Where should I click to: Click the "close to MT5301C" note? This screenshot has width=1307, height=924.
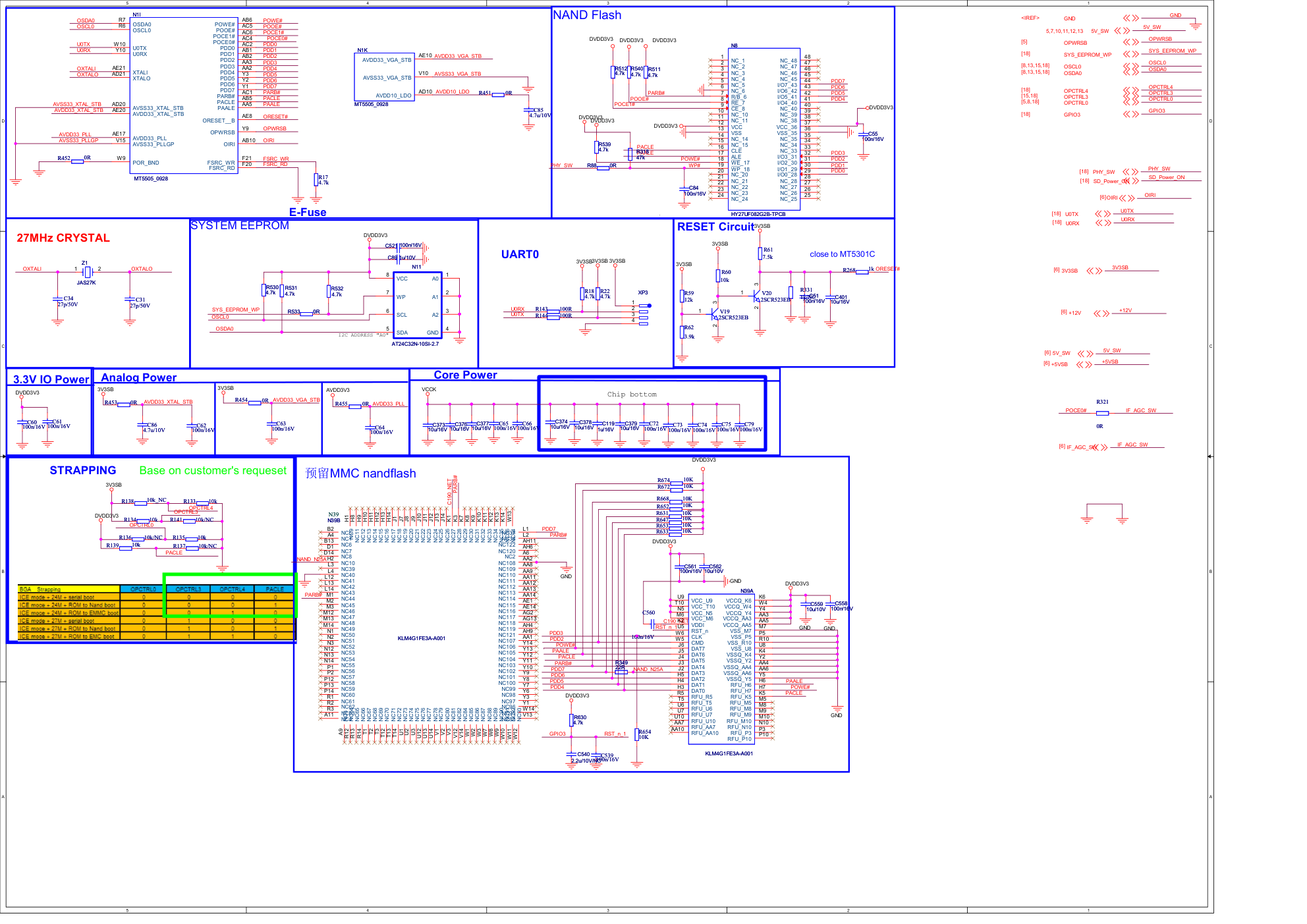click(x=842, y=254)
